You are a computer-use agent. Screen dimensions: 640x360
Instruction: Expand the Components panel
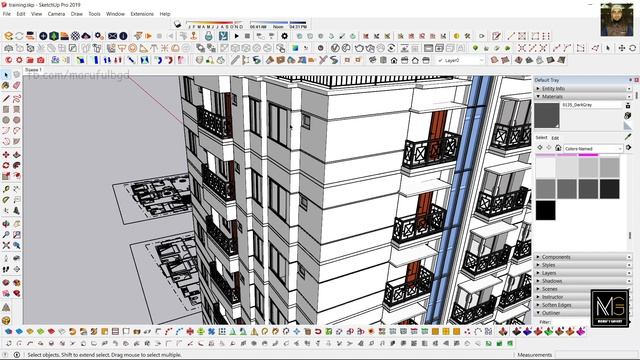coord(584,257)
